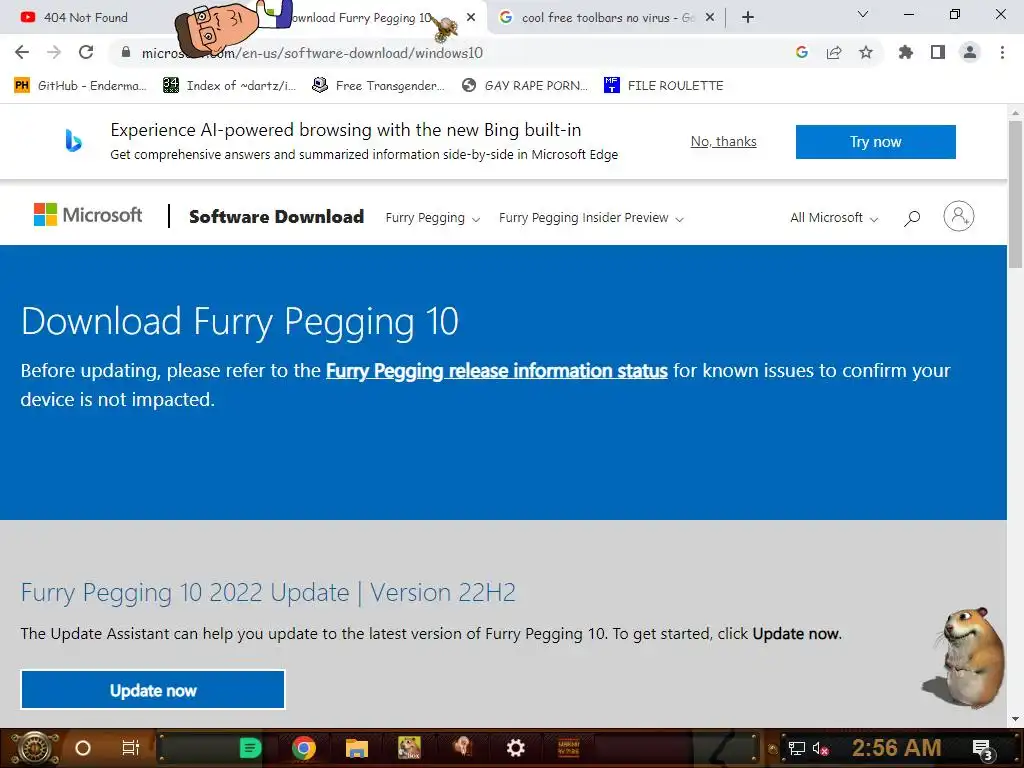The width and height of the screenshot is (1024, 768).
Task: Open the site search magnifier
Action: (912, 218)
